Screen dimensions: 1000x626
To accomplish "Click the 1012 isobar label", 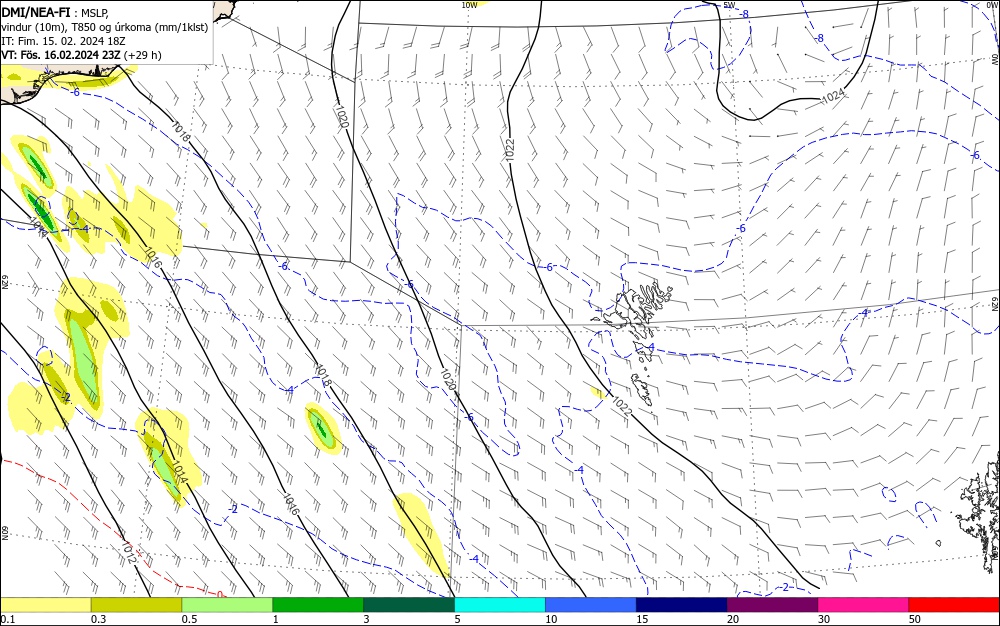I will pos(129,552).
